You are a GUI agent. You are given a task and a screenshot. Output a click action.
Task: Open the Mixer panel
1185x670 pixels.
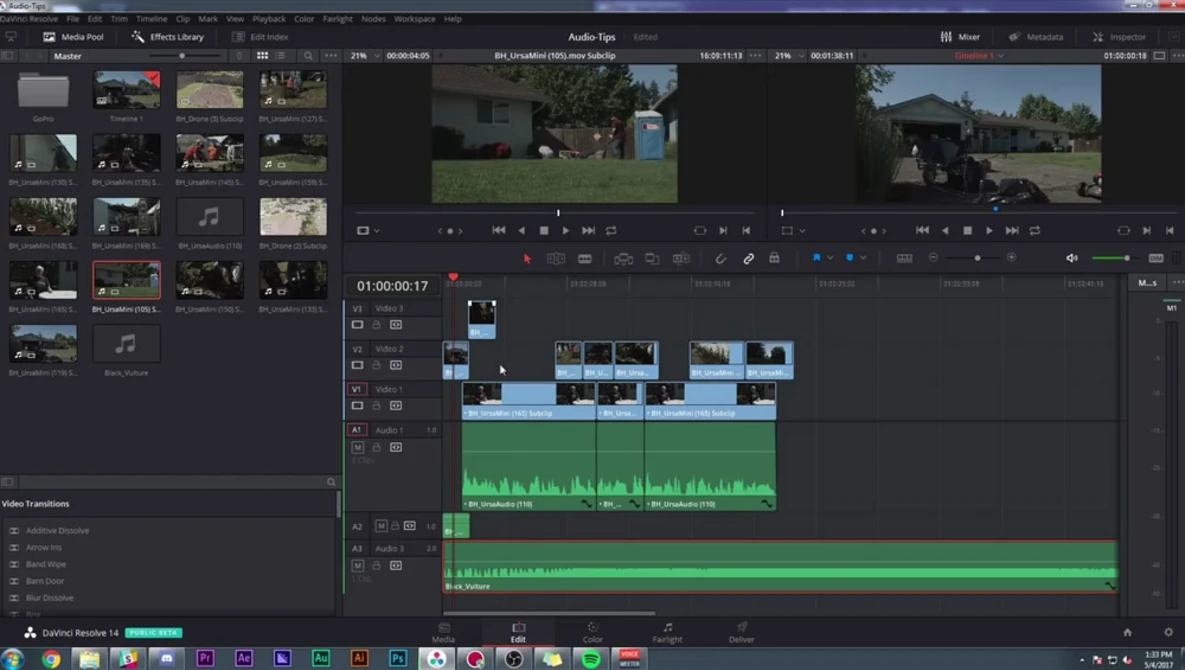960,36
